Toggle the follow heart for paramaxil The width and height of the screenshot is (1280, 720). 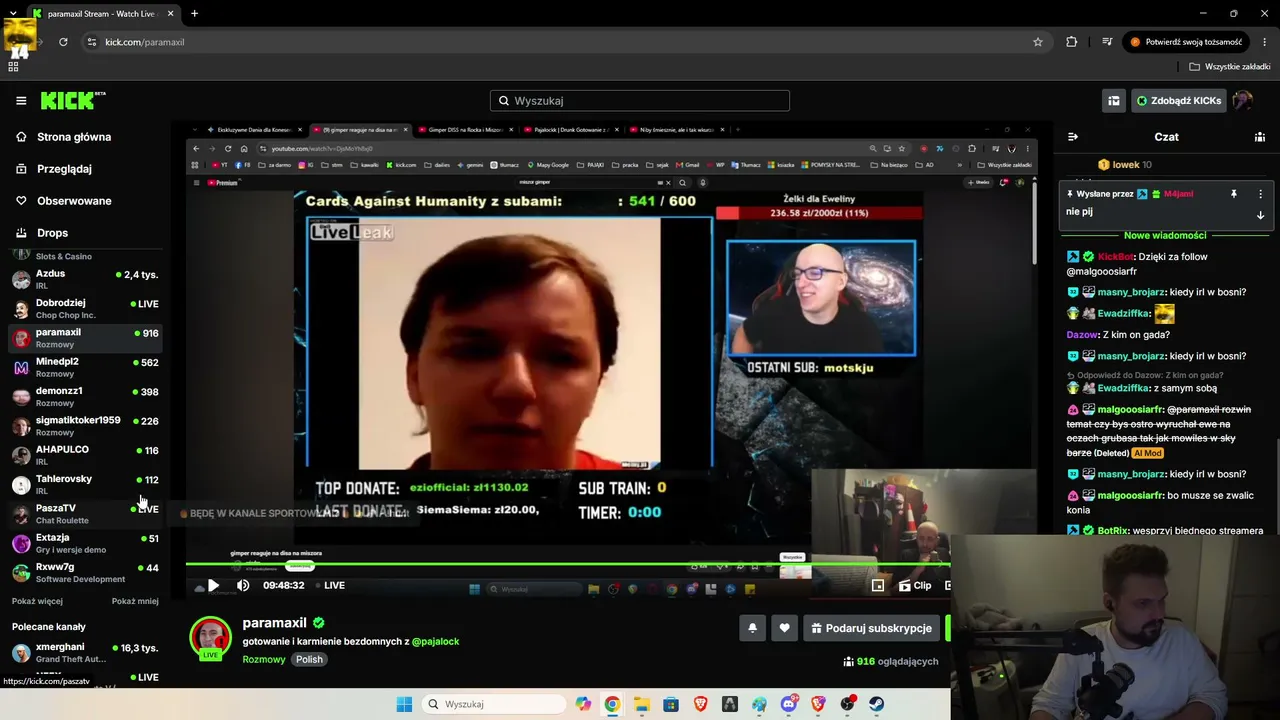(x=784, y=628)
